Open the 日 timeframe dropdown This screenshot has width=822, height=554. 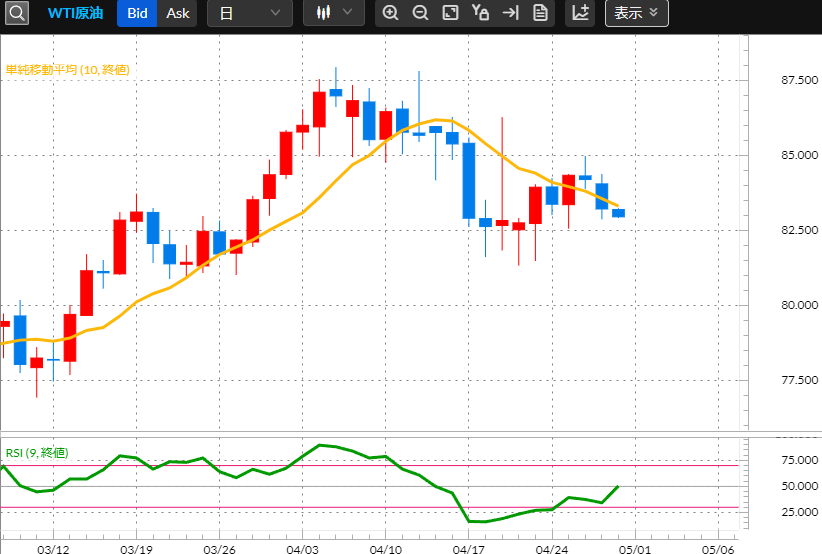(x=250, y=13)
